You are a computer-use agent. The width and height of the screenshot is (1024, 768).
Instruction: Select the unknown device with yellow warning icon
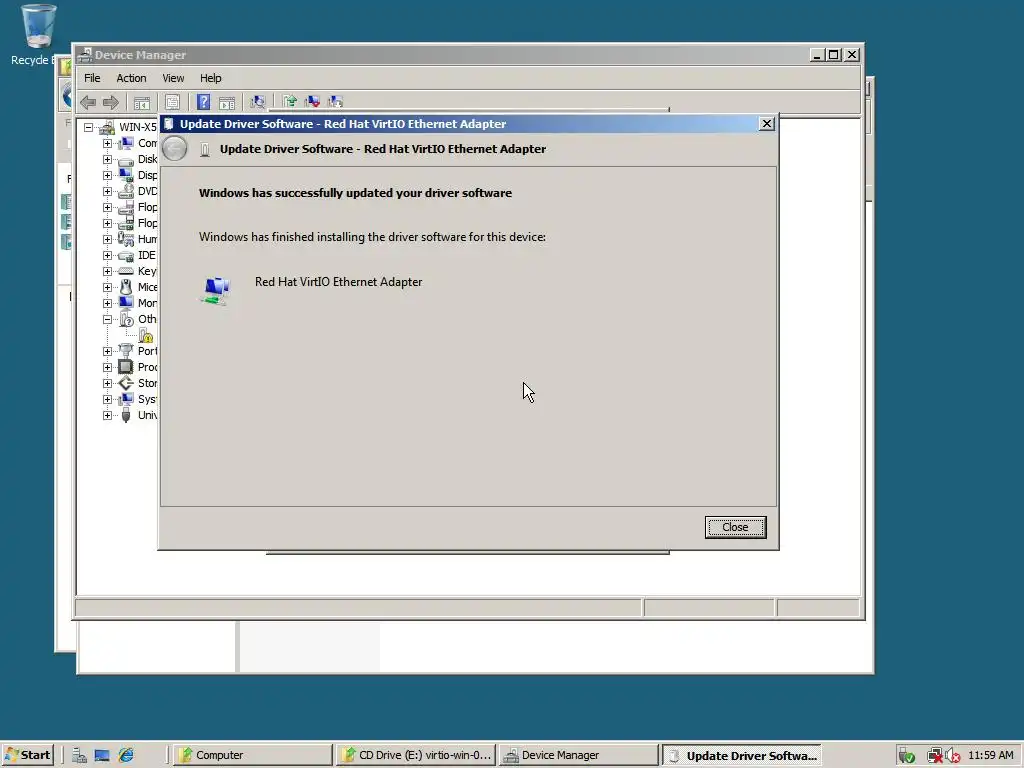pyautogui.click(x=146, y=336)
